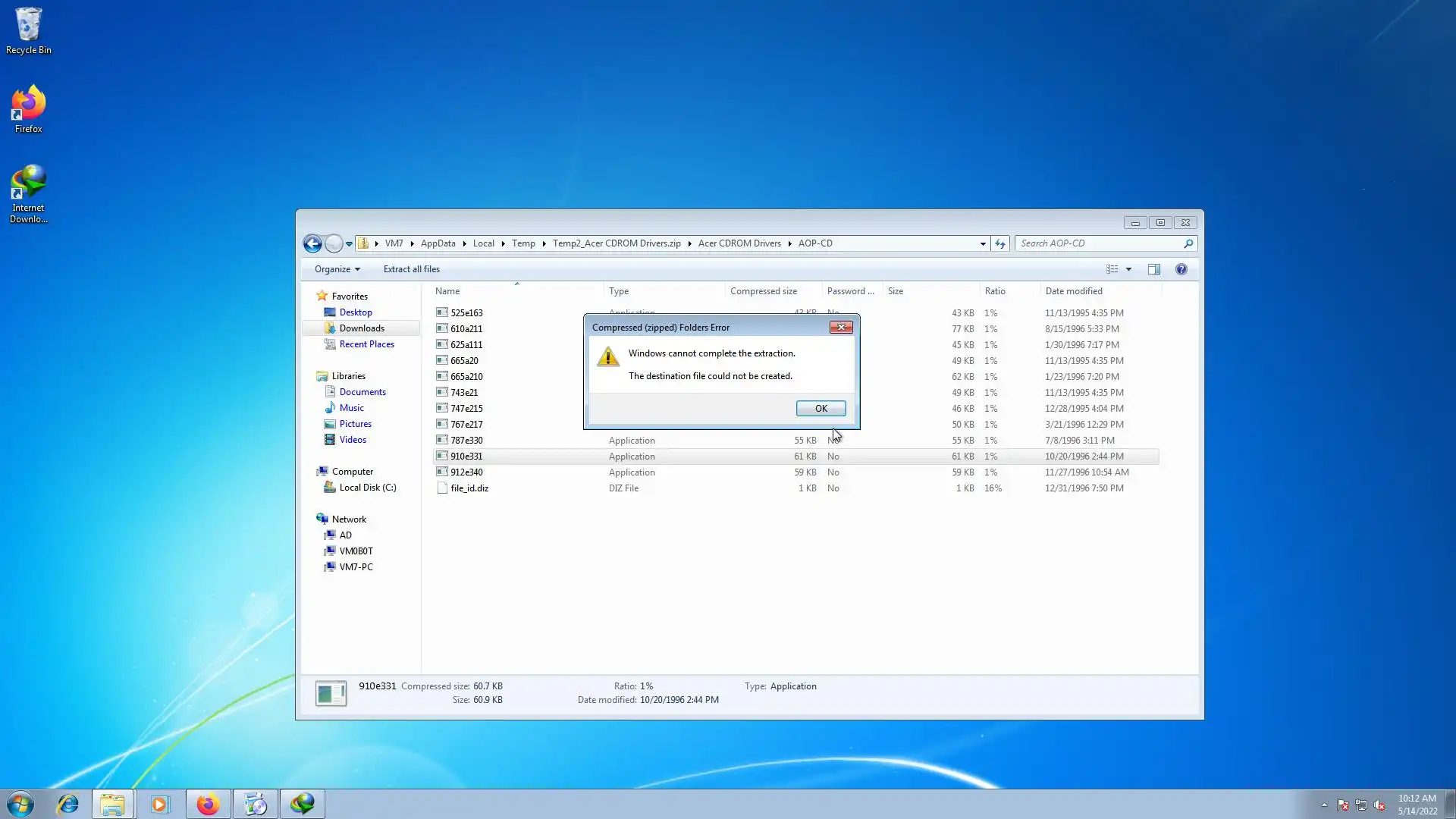The width and height of the screenshot is (1456, 819).
Task: Click Extract all files
Action: pos(411,269)
